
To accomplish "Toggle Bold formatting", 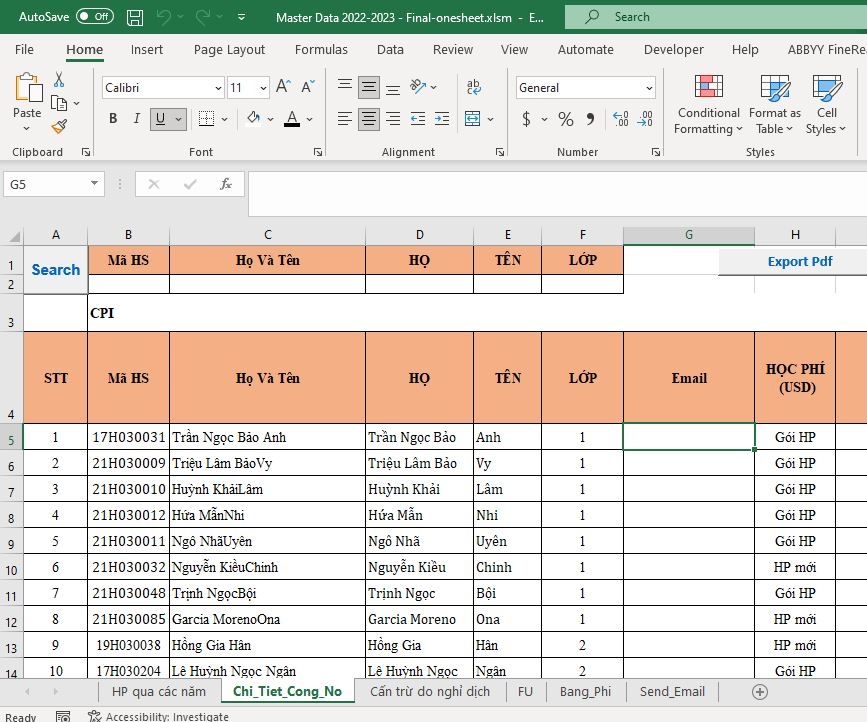I will (113, 118).
